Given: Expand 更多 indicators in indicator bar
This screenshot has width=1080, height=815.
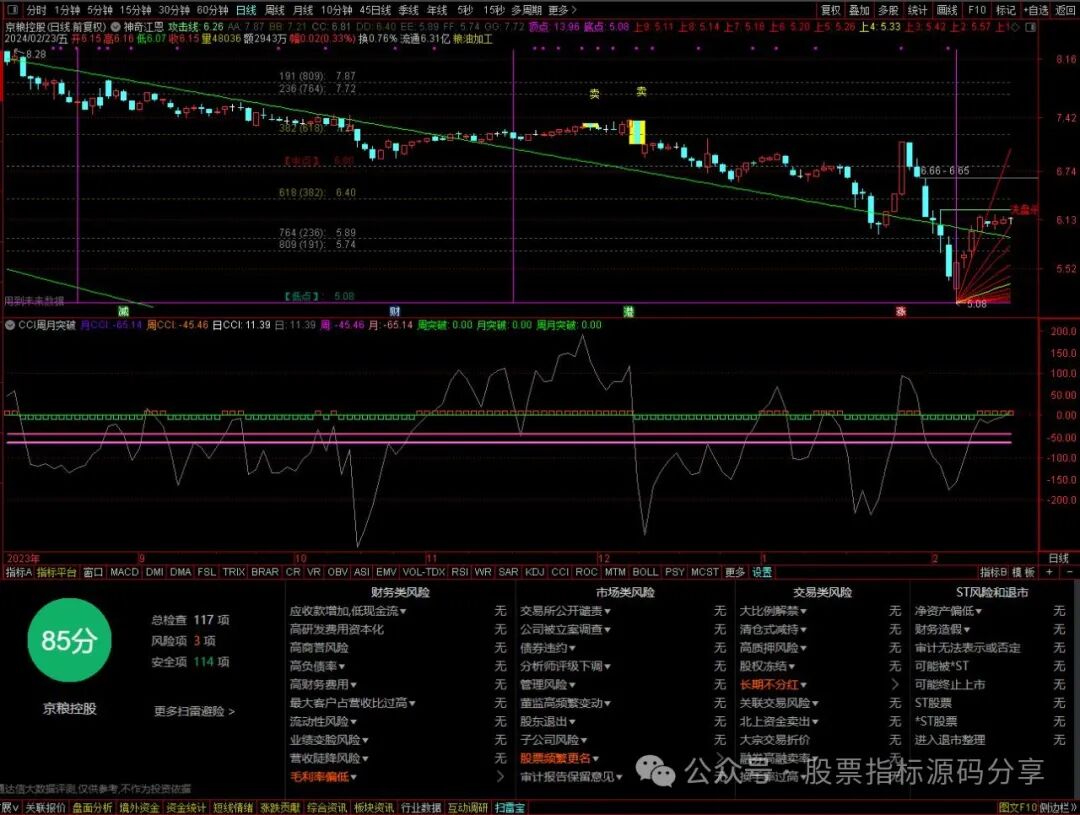Looking at the screenshot, I should 735,572.
